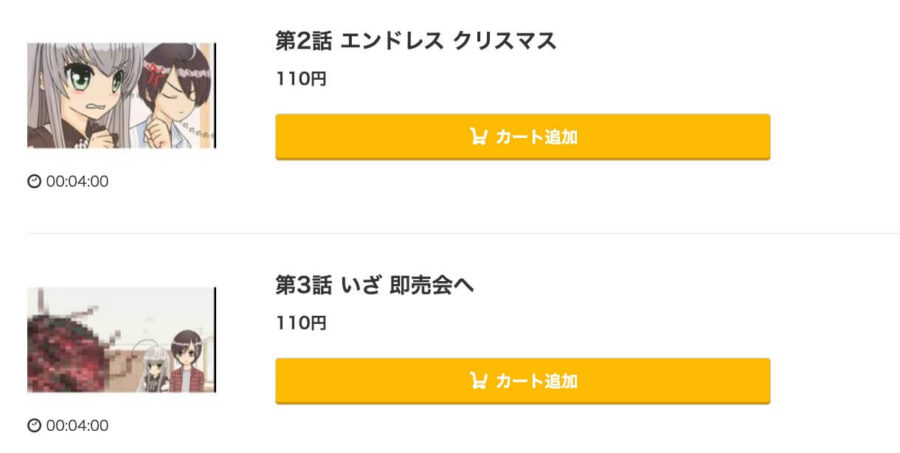
Task: Open the 第3話 いざ 即売会へ title
Action: click(375, 285)
